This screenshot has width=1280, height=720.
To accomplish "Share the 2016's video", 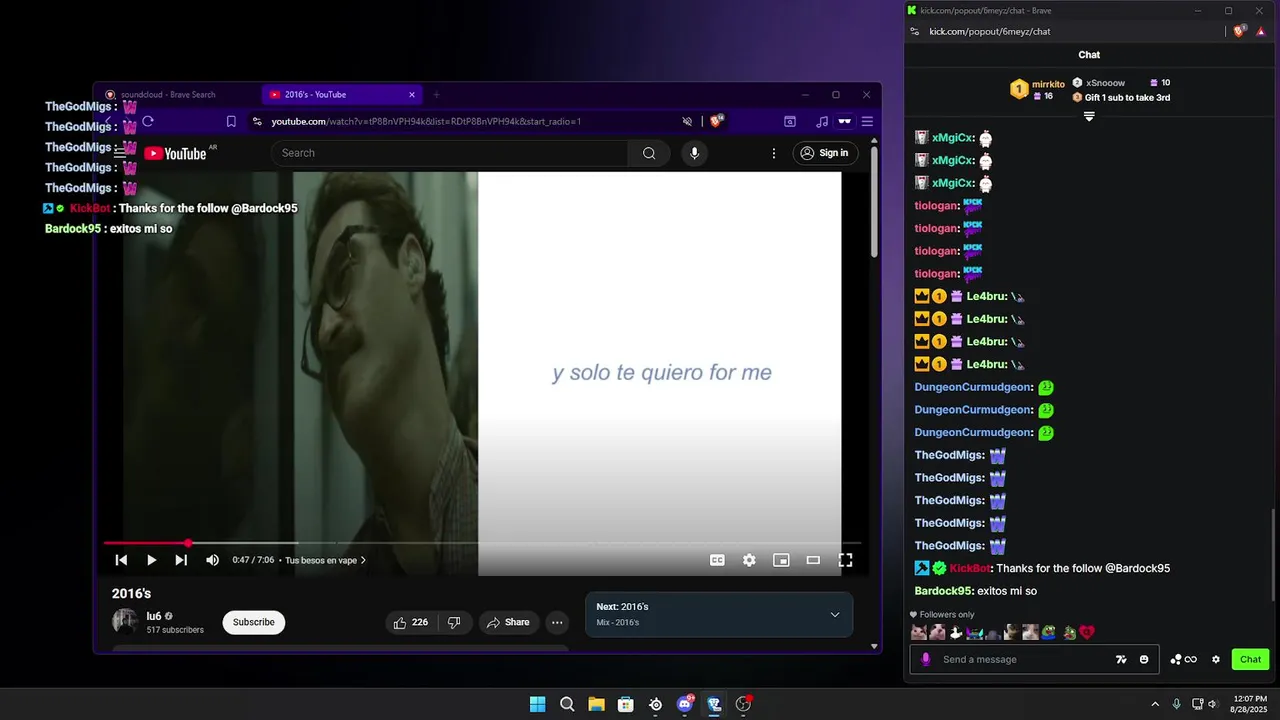I will pos(508,622).
